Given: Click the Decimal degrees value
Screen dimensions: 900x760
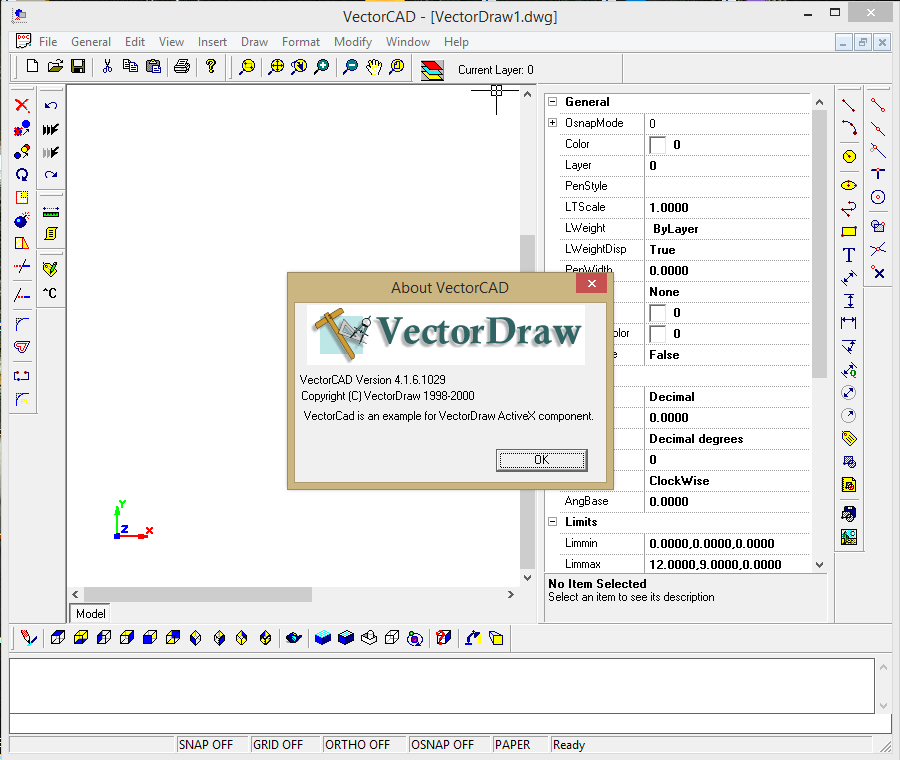Looking at the screenshot, I should tap(727, 439).
